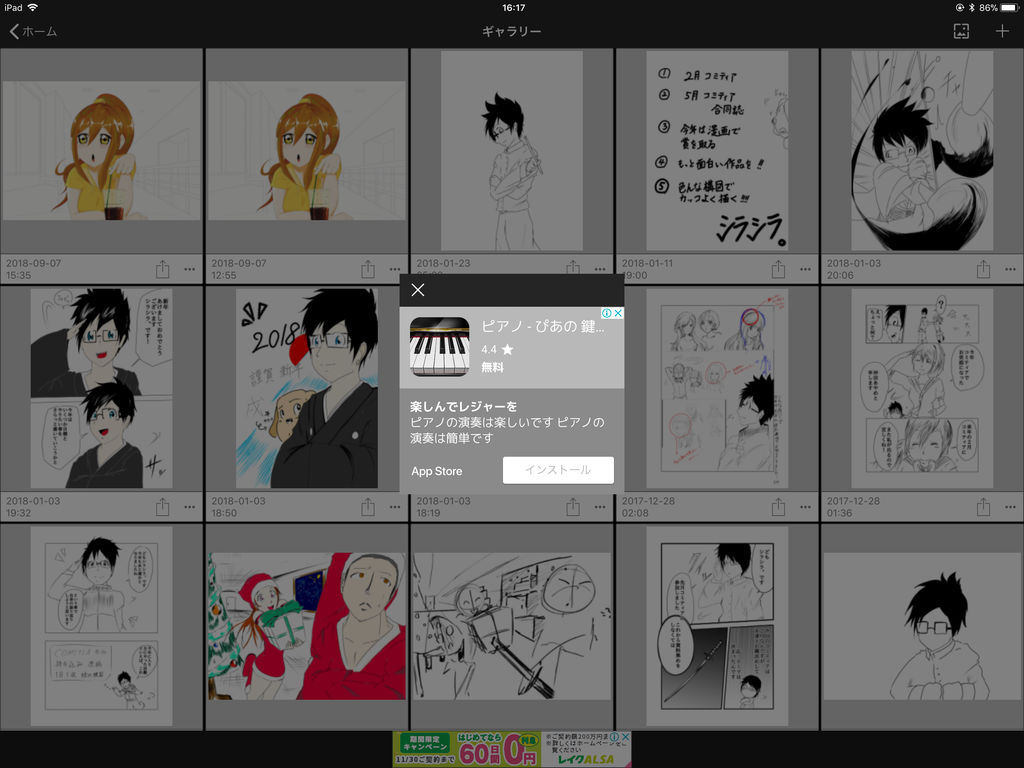Image resolution: width=1024 pixels, height=768 pixels.
Task: Open more options for 2017-12-28 02:08 artwork
Action: point(805,507)
